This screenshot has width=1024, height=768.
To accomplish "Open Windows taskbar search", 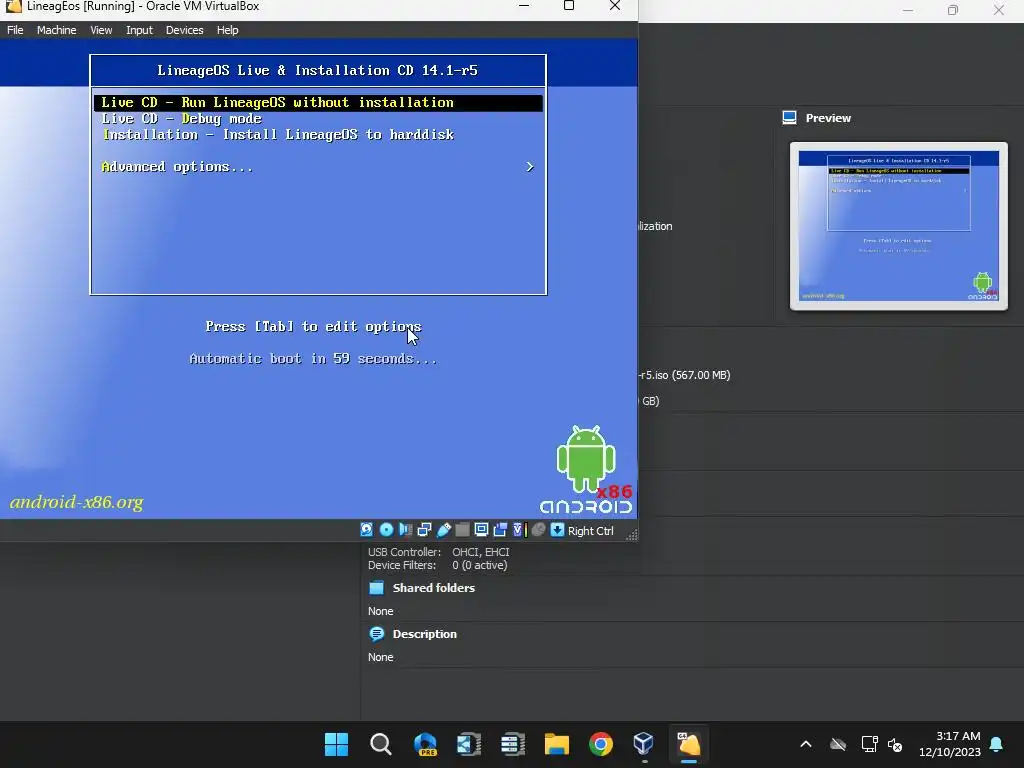I will tap(381, 744).
